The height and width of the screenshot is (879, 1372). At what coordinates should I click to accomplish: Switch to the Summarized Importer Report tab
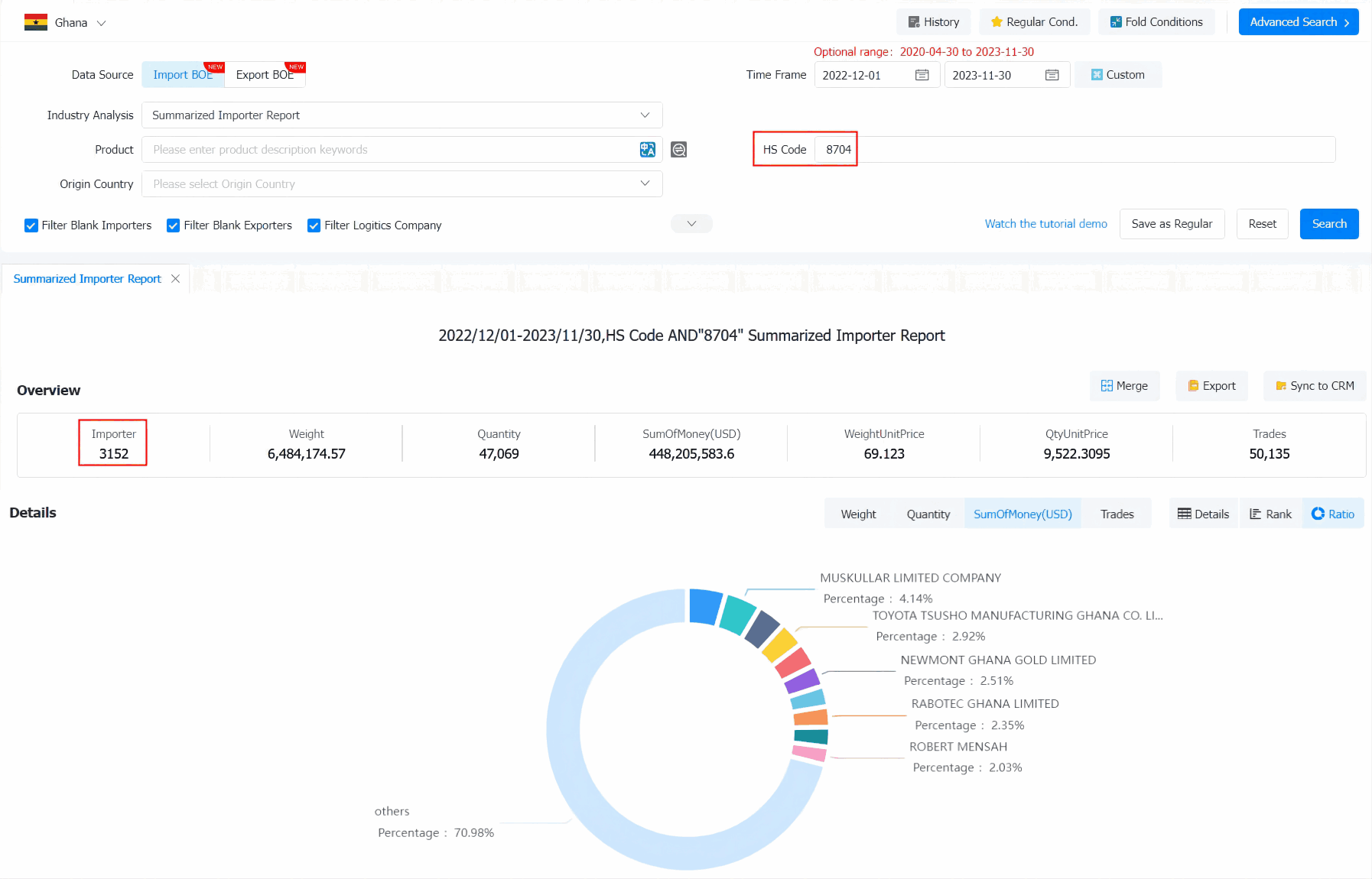pos(87,279)
